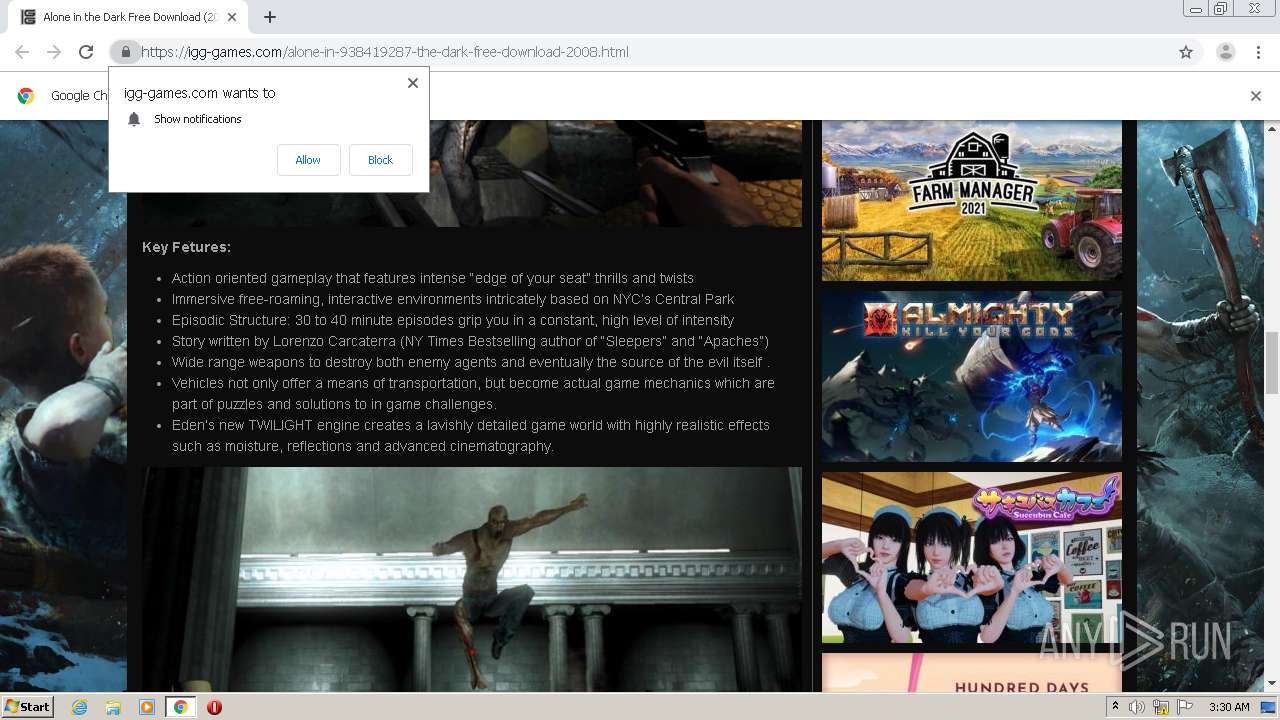
Task: Click the red stop-sign taskbar icon
Action: [214, 707]
